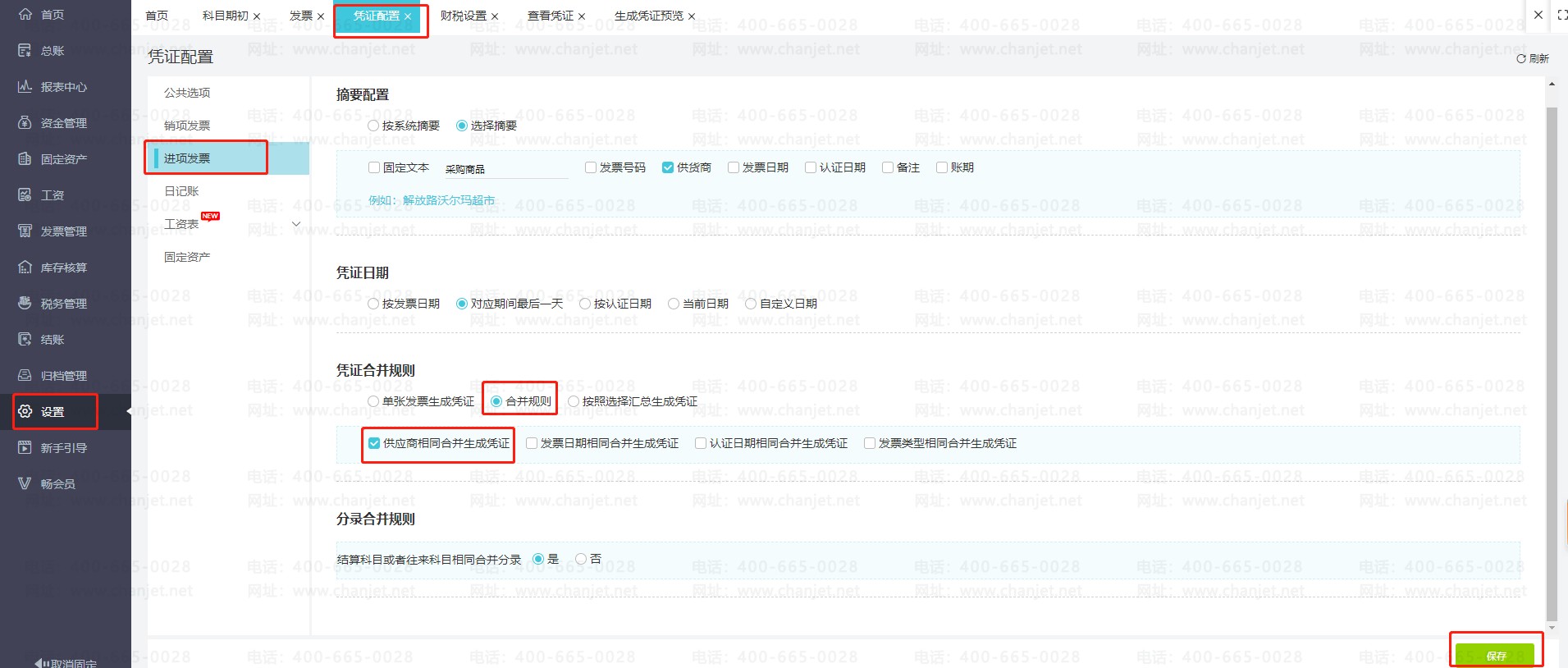This screenshot has height=668, width=1568.
Task: Close the 财税设置 tab
Action: (495, 16)
